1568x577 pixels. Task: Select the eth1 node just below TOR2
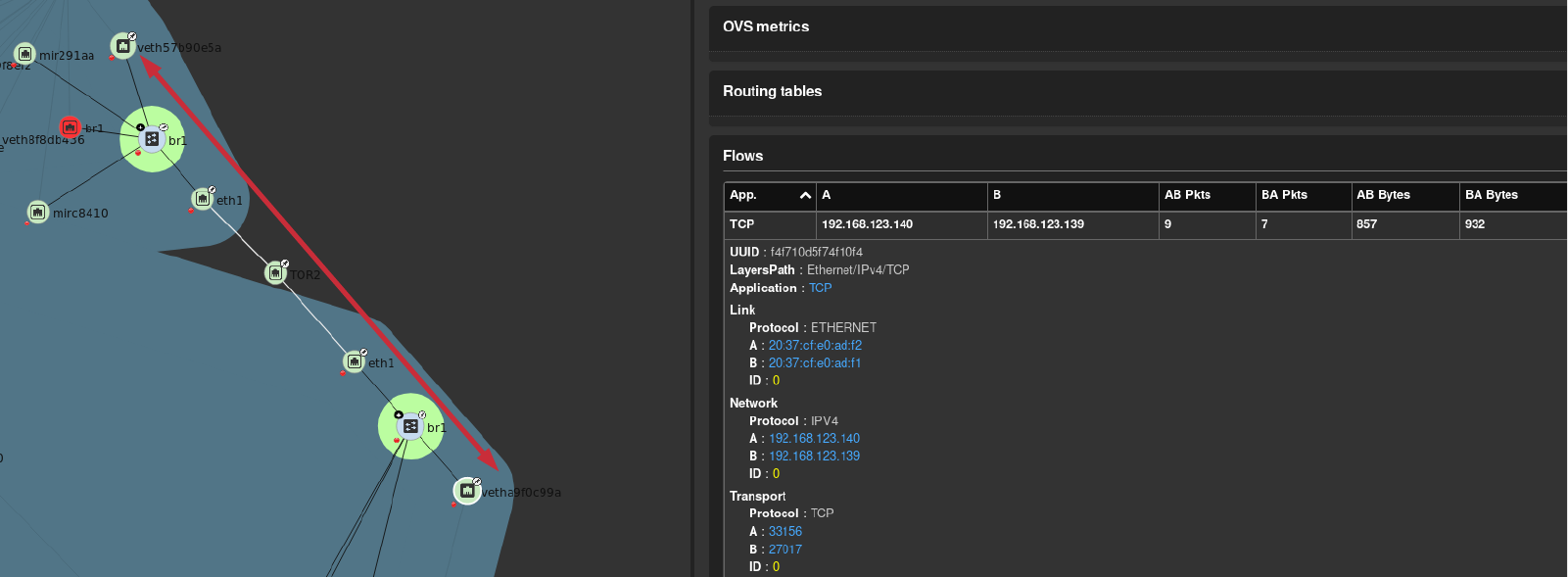pos(355,361)
